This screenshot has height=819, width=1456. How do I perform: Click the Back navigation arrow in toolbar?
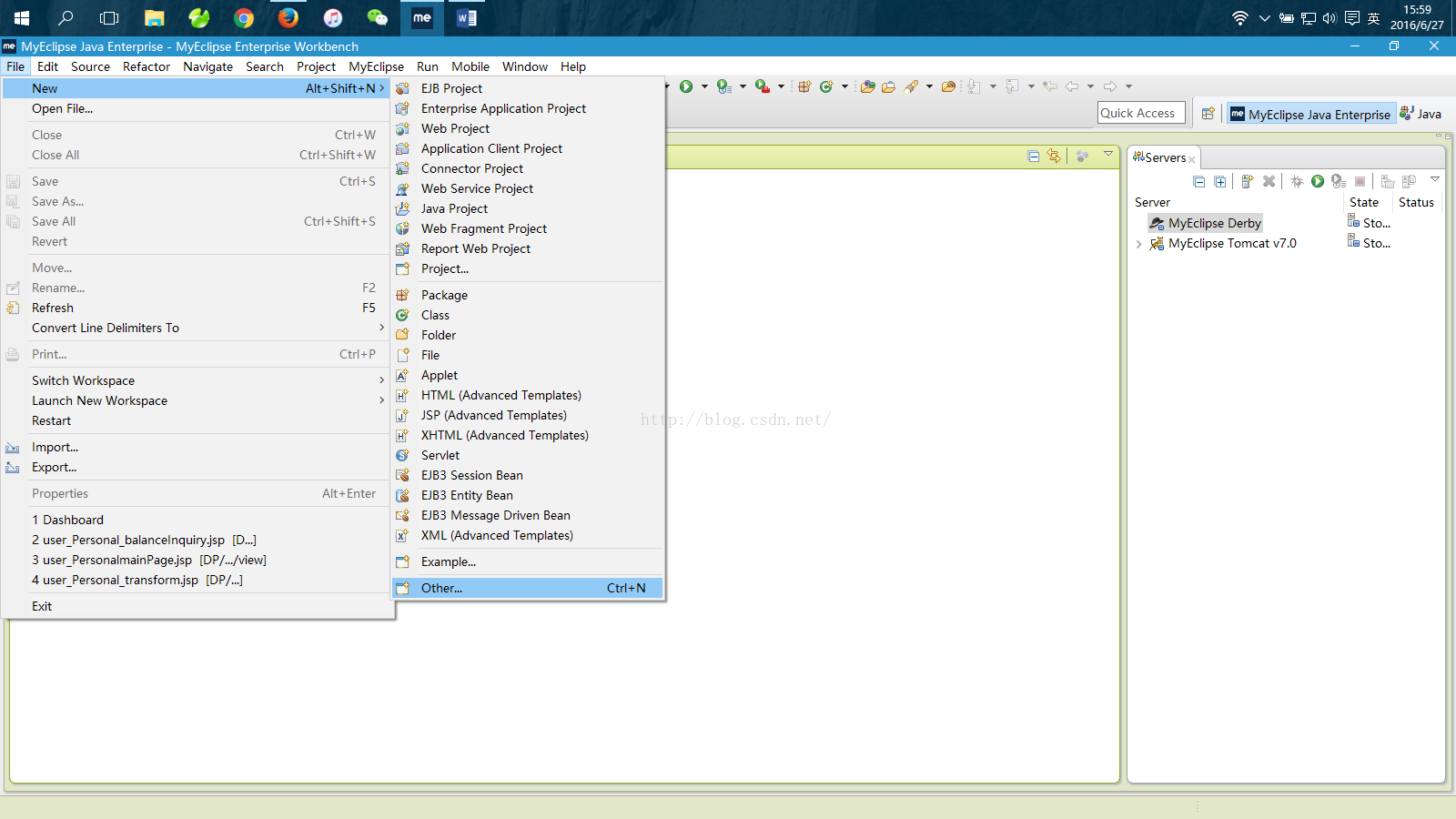point(1072,86)
